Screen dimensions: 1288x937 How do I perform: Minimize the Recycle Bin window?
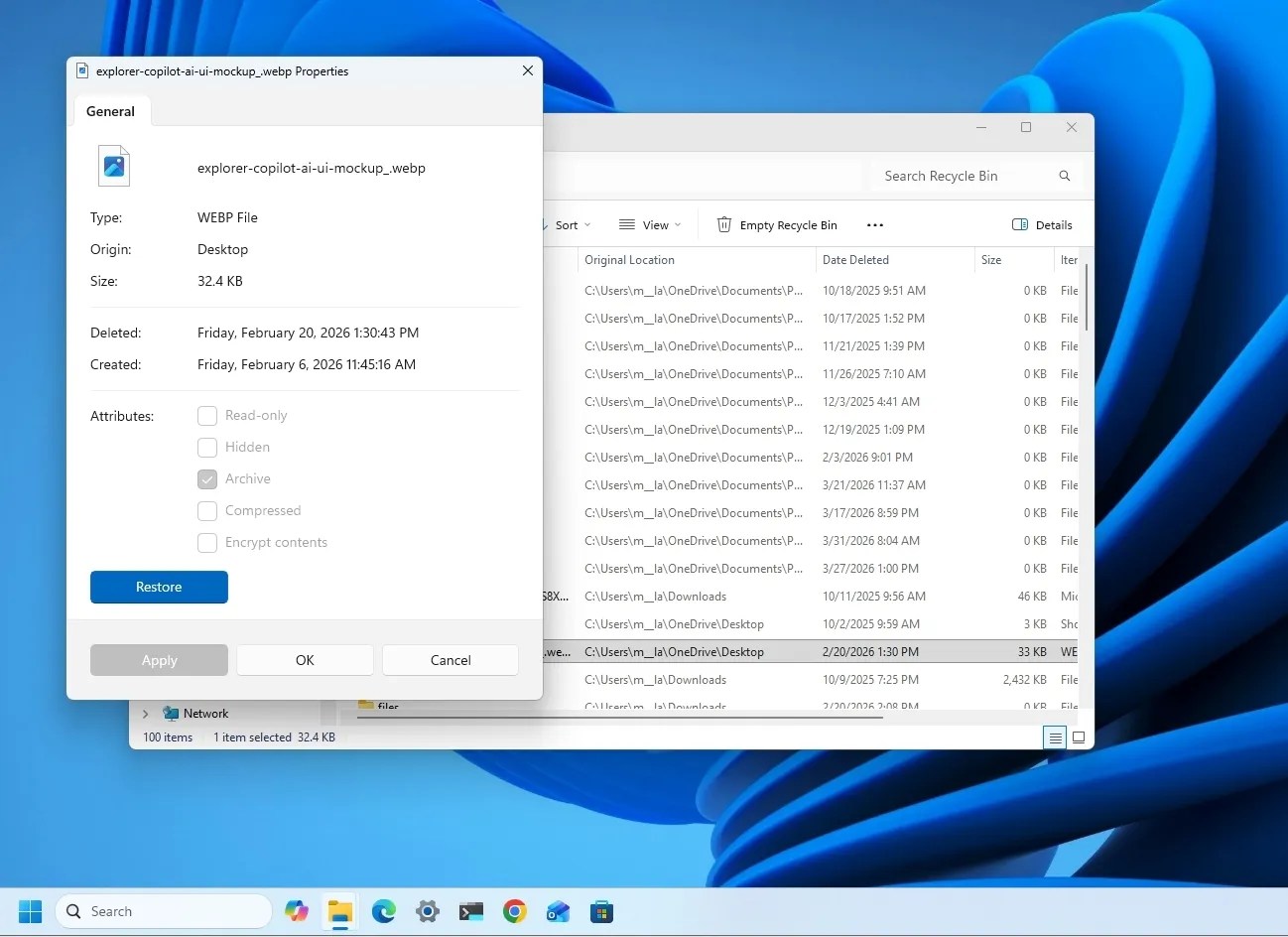[x=981, y=127]
